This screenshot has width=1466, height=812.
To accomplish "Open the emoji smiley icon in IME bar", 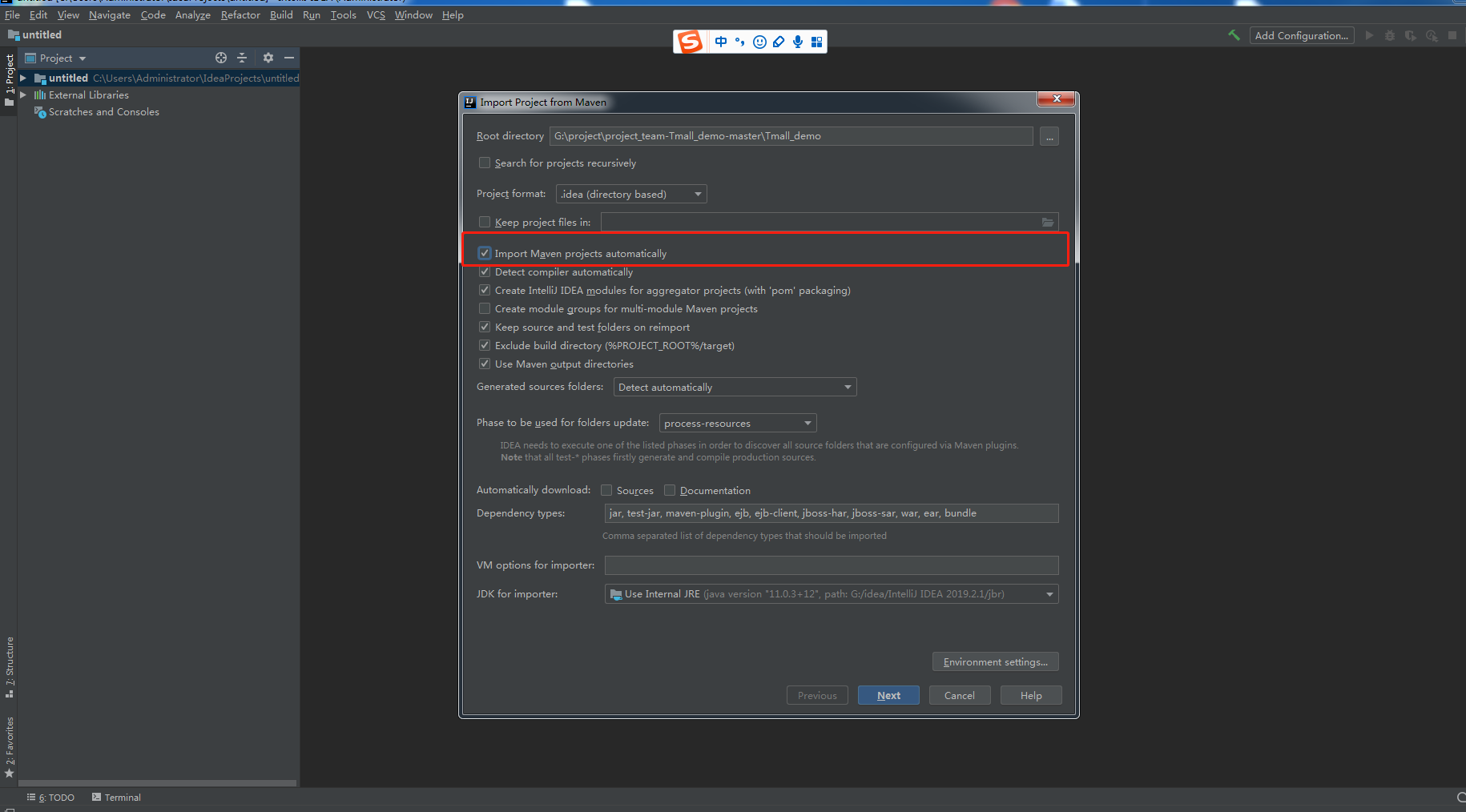I will click(x=759, y=42).
